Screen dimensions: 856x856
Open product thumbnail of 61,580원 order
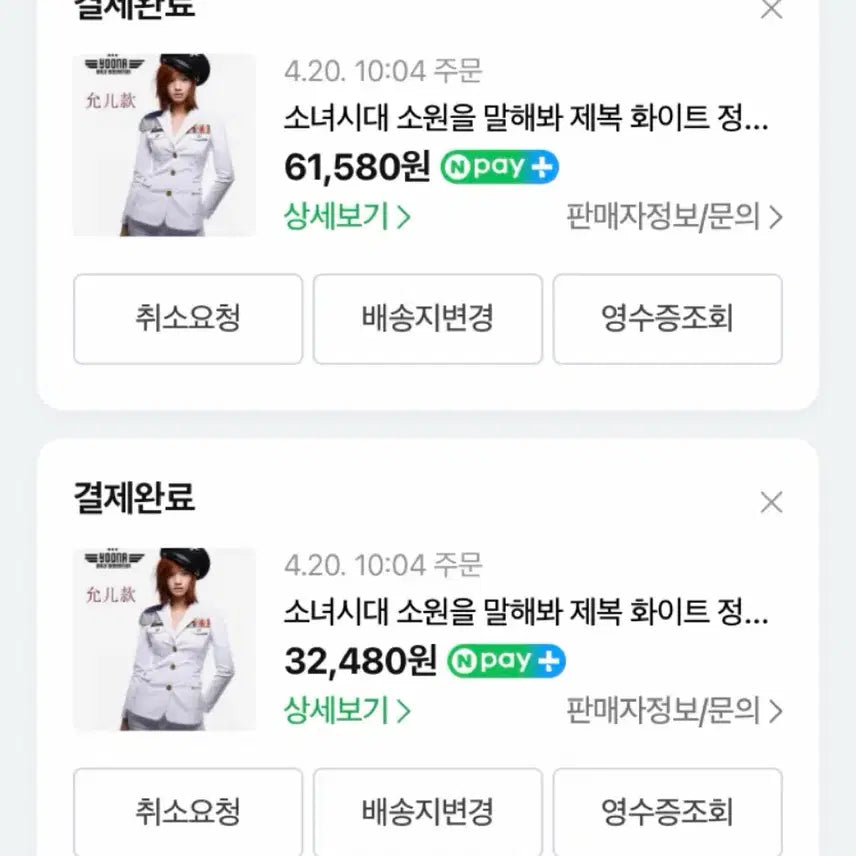(164, 145)
